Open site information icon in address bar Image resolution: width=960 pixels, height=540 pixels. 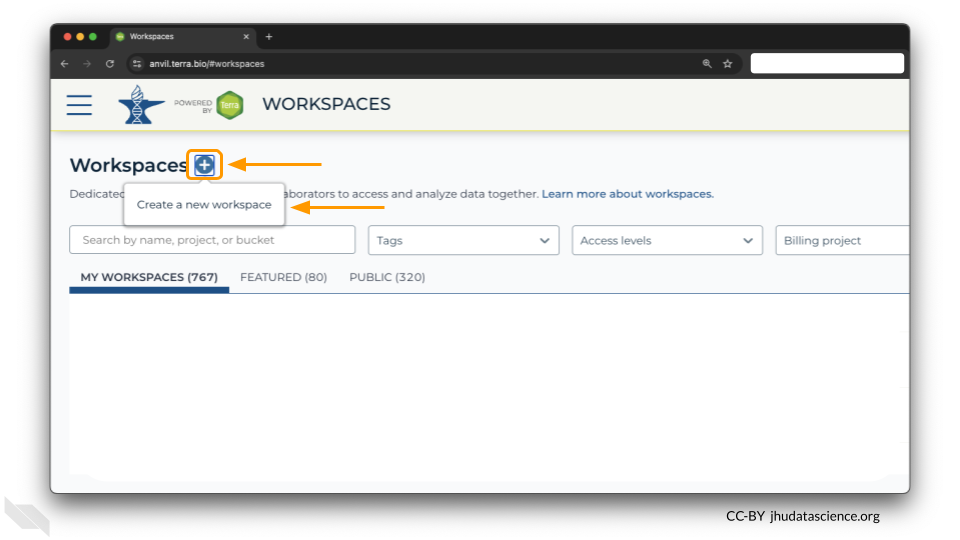pyautogui.click(x=137, y=64)
